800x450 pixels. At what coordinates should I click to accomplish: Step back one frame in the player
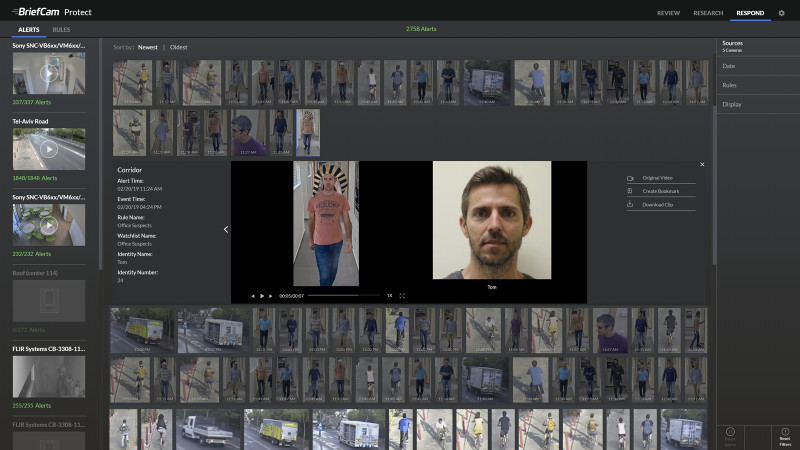coord(252,296)
